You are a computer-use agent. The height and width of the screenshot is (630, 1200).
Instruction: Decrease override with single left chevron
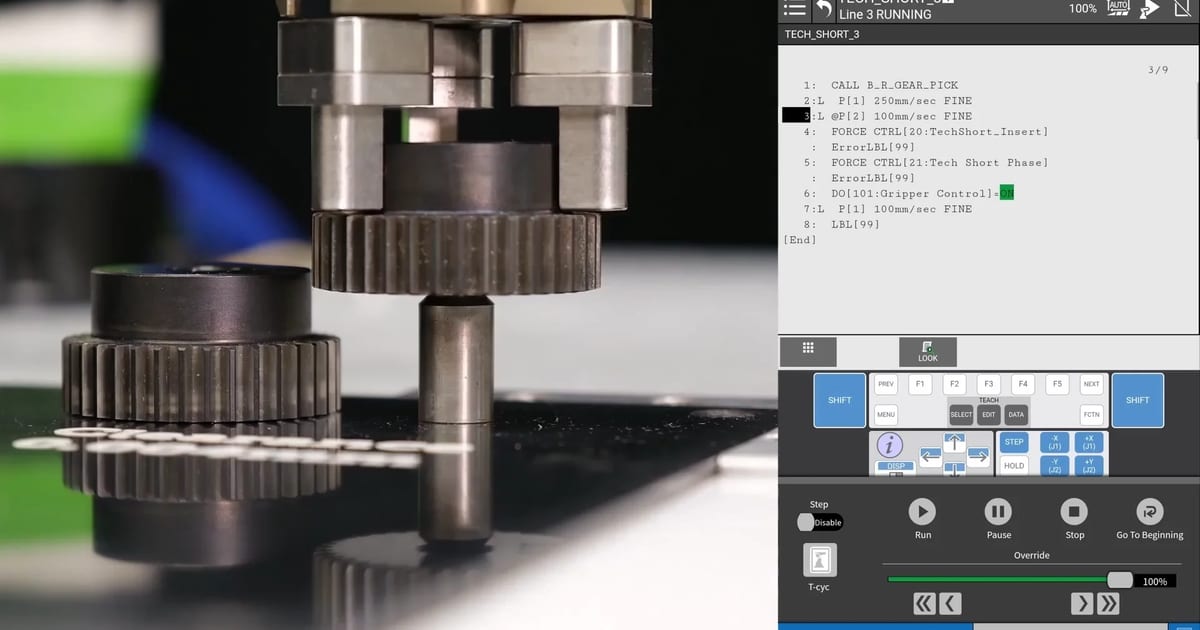click(950, 603)
